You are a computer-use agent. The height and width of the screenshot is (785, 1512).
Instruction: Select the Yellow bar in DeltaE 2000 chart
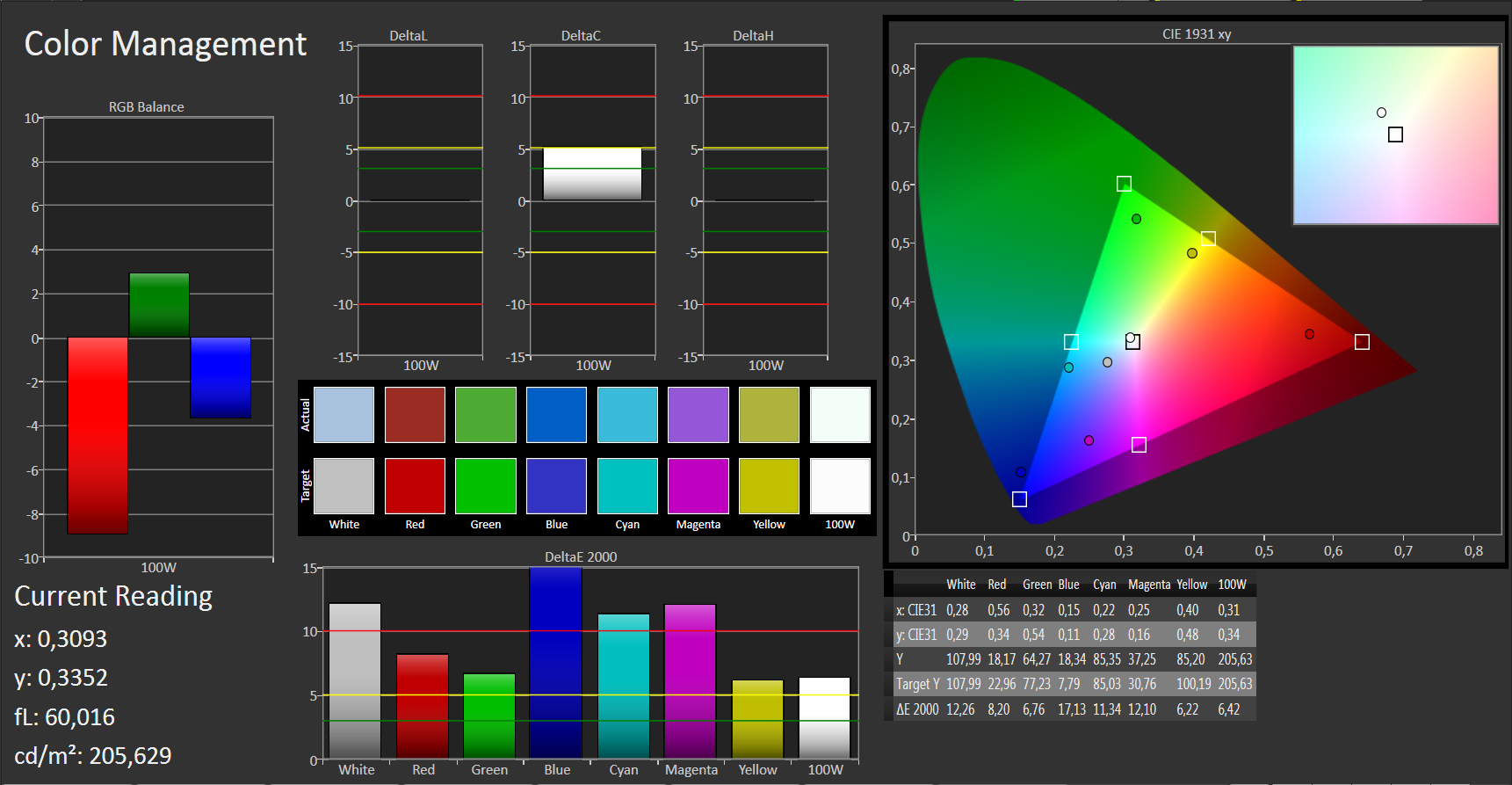click(x=757, y=719)
